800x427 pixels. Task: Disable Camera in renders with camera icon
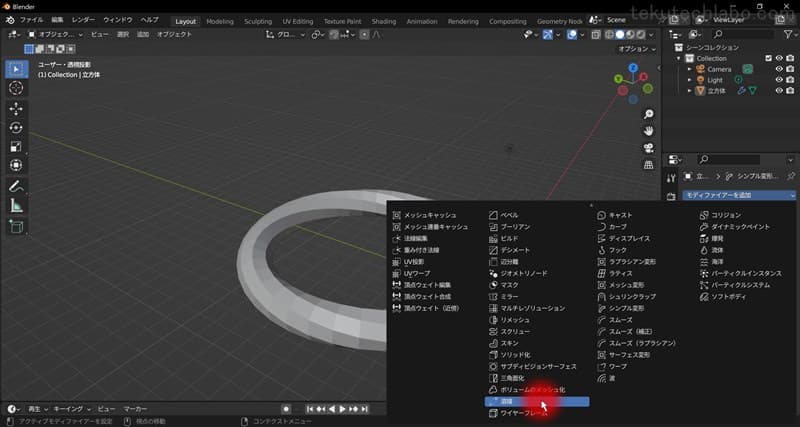(790, 69)
